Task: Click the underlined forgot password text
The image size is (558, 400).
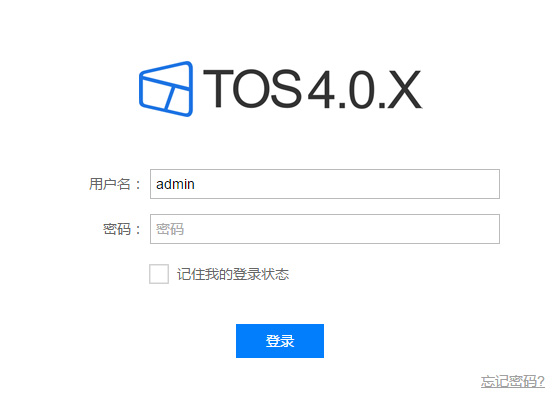Action: point(512,381)
